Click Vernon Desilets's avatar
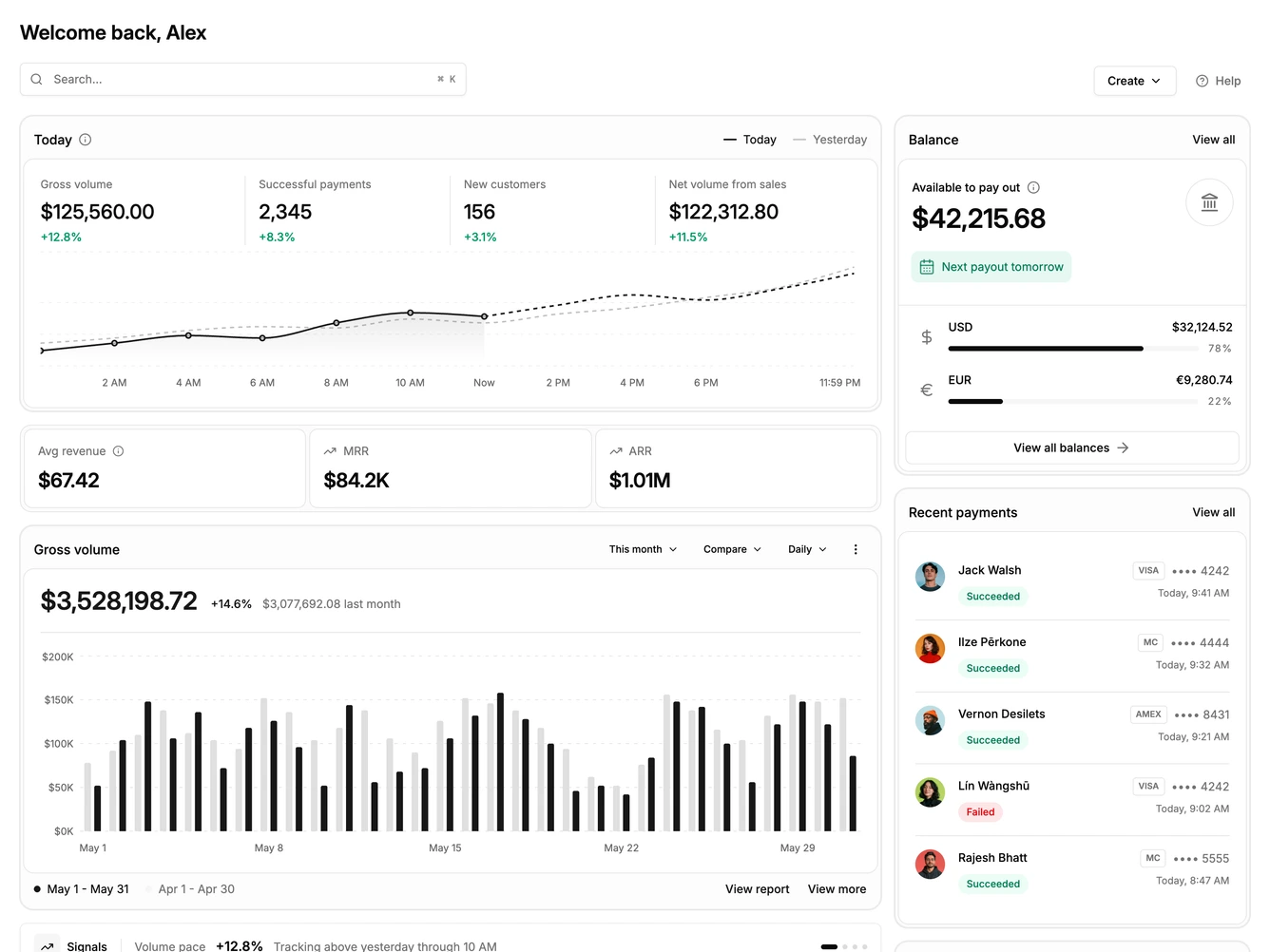 point(930,720)
